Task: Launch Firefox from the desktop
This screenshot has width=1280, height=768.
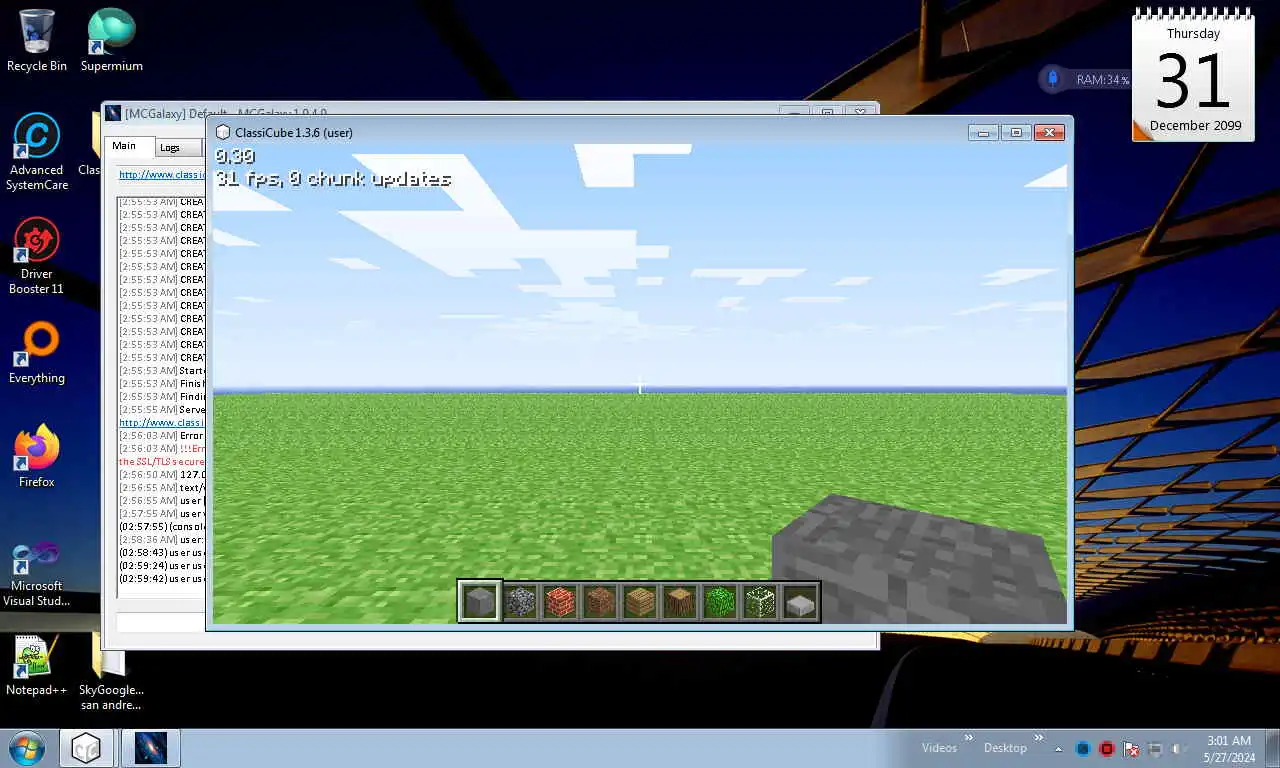Action: 37,456
